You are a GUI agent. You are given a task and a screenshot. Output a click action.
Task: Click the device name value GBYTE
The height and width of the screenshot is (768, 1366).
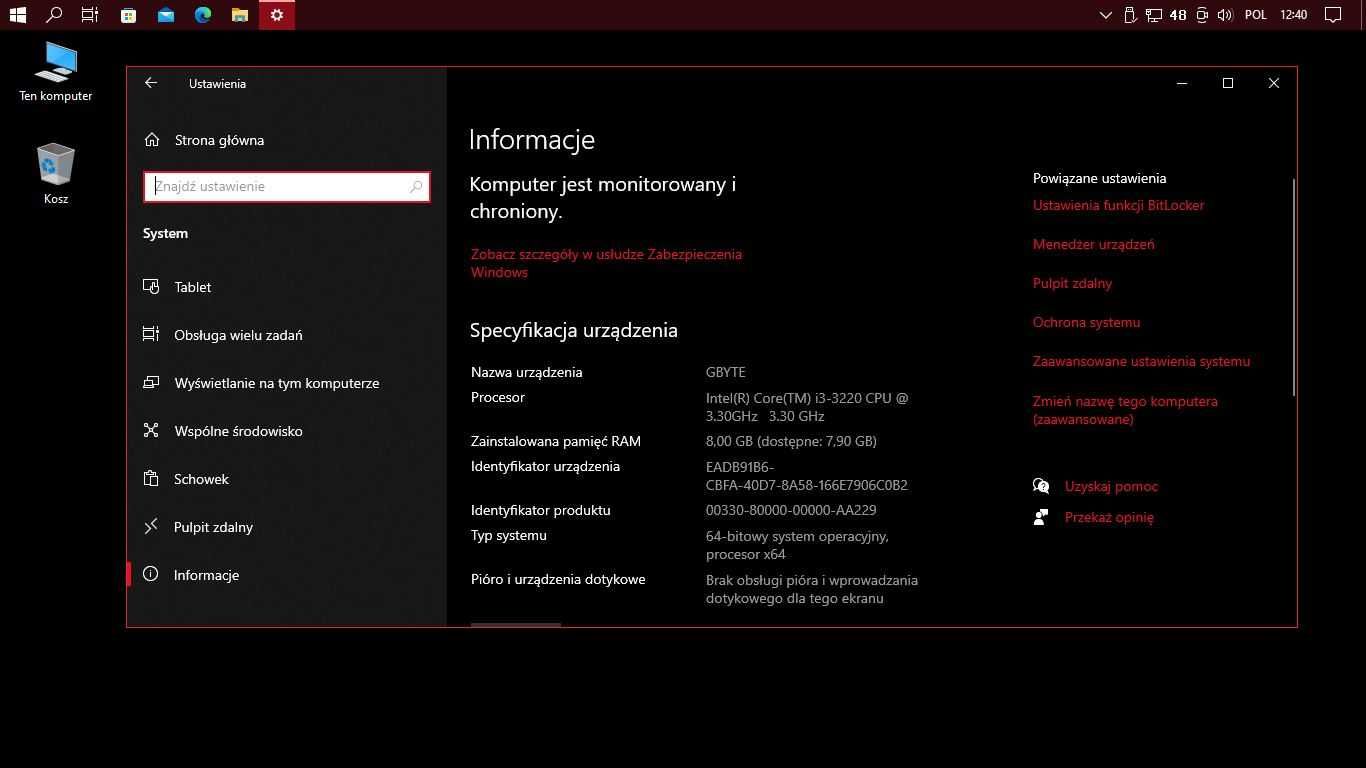[x=725, y=372]
